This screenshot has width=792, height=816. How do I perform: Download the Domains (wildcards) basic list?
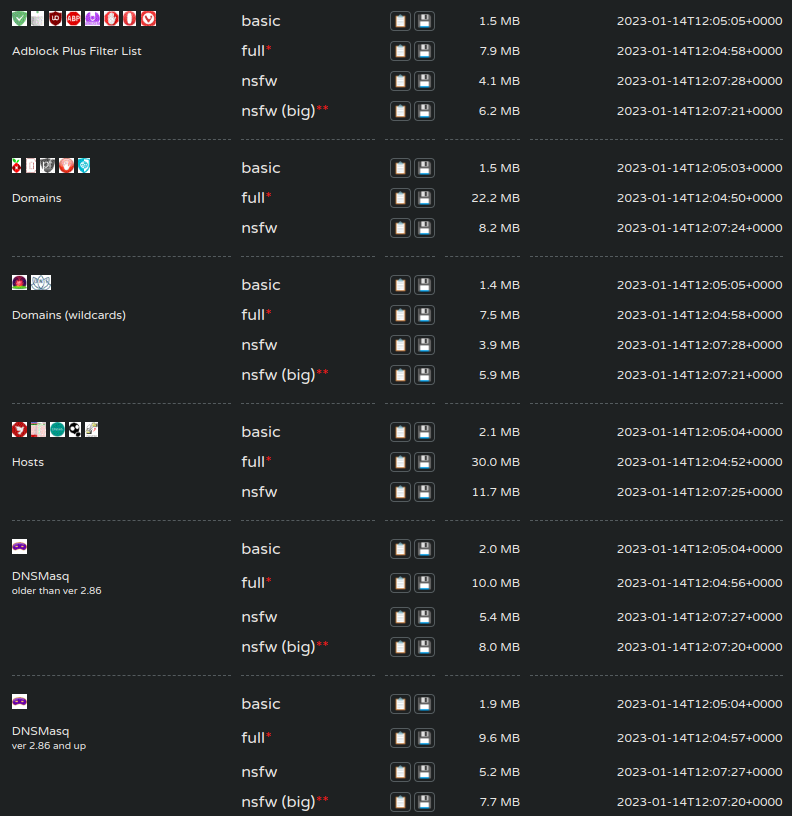pyautogui.click(x=425, y=285)
